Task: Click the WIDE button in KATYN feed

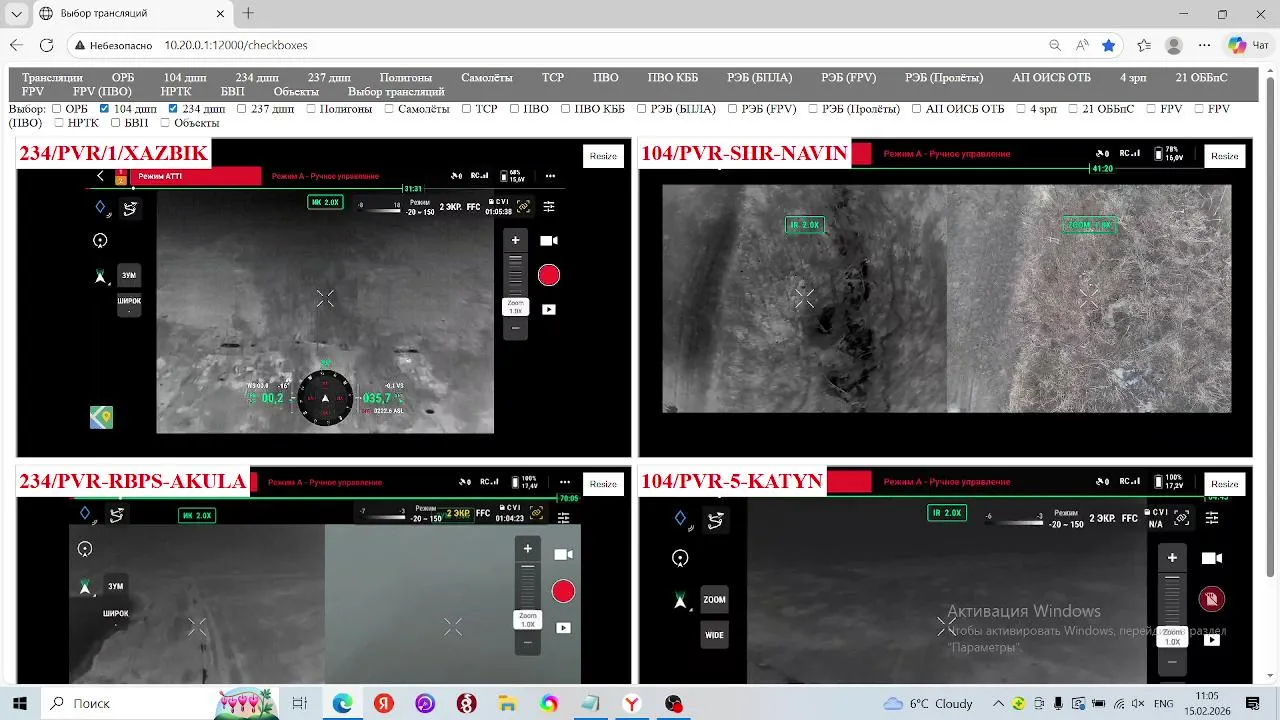Action: (714, 635)
